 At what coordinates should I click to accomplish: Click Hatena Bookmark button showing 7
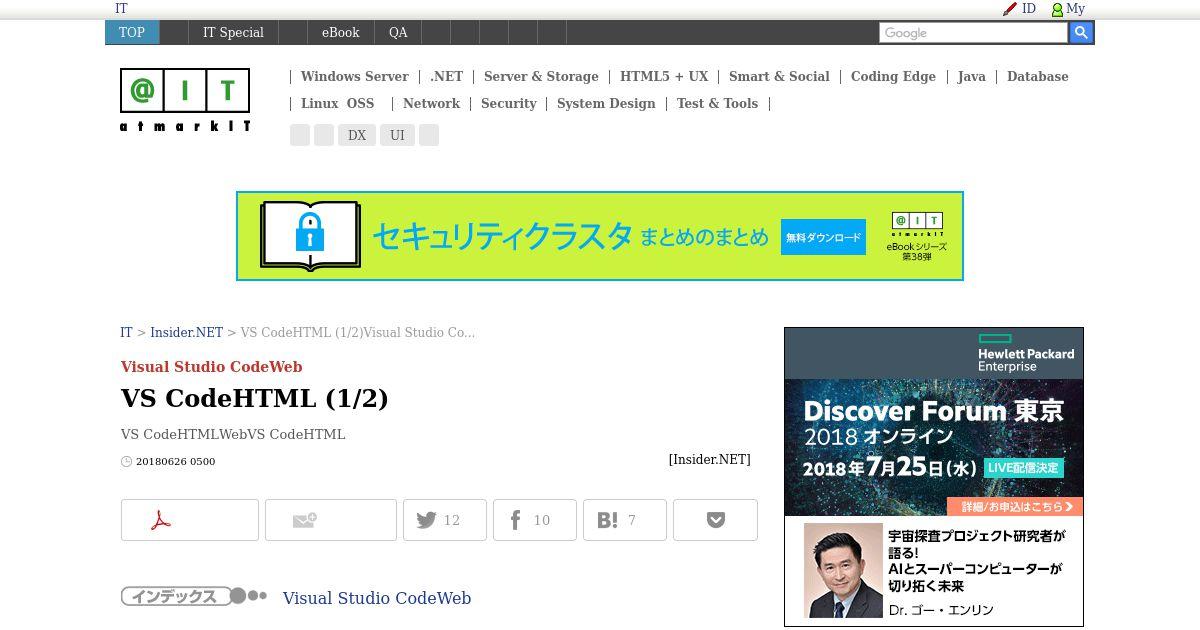[625, 520]
